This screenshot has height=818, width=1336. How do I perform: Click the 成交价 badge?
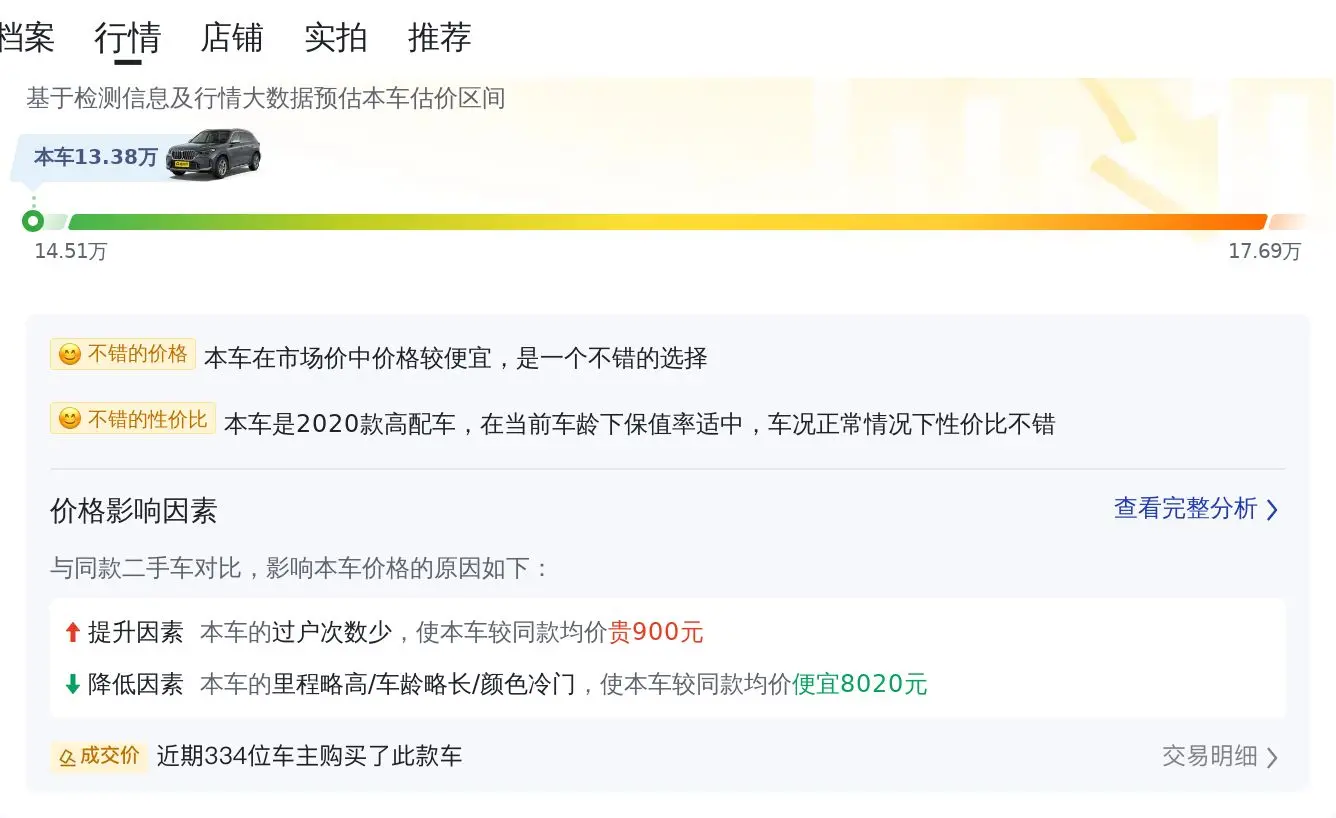pyautogui.click(x=99, y=756)
